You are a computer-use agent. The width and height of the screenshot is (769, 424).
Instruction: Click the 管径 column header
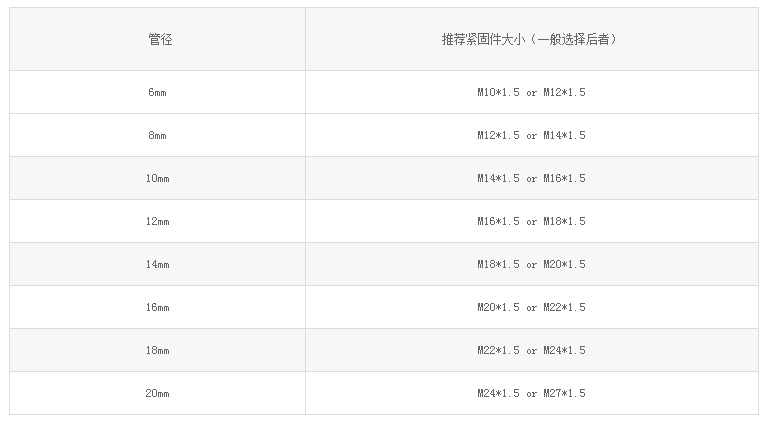(x=158, y=40)
